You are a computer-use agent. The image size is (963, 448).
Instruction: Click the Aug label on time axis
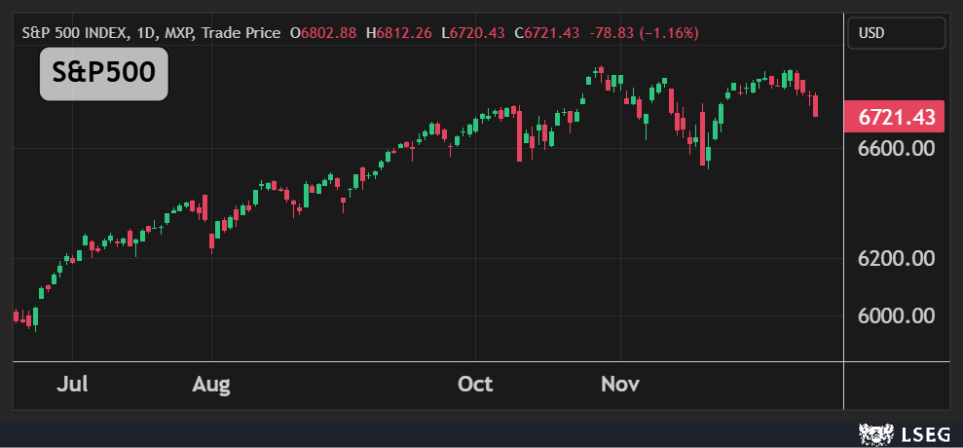[x=211, y=384]
